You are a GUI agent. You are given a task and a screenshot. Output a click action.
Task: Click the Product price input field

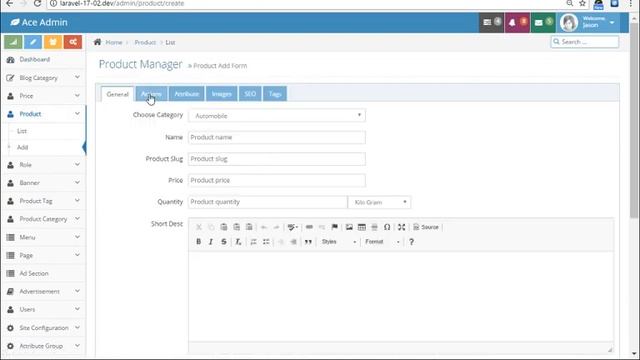click(x=277, y=180)
